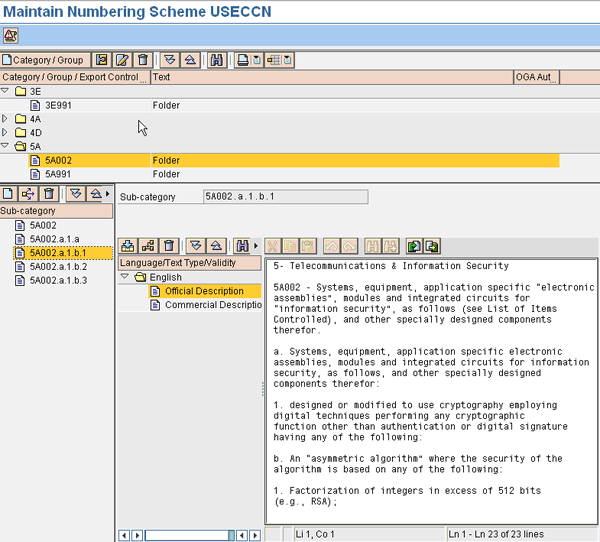The width and height of the screenshot is (600, 542).
Task: Click the trash delete icon in top toolbar
Action: pyautogui.click(x=142, y=61)
